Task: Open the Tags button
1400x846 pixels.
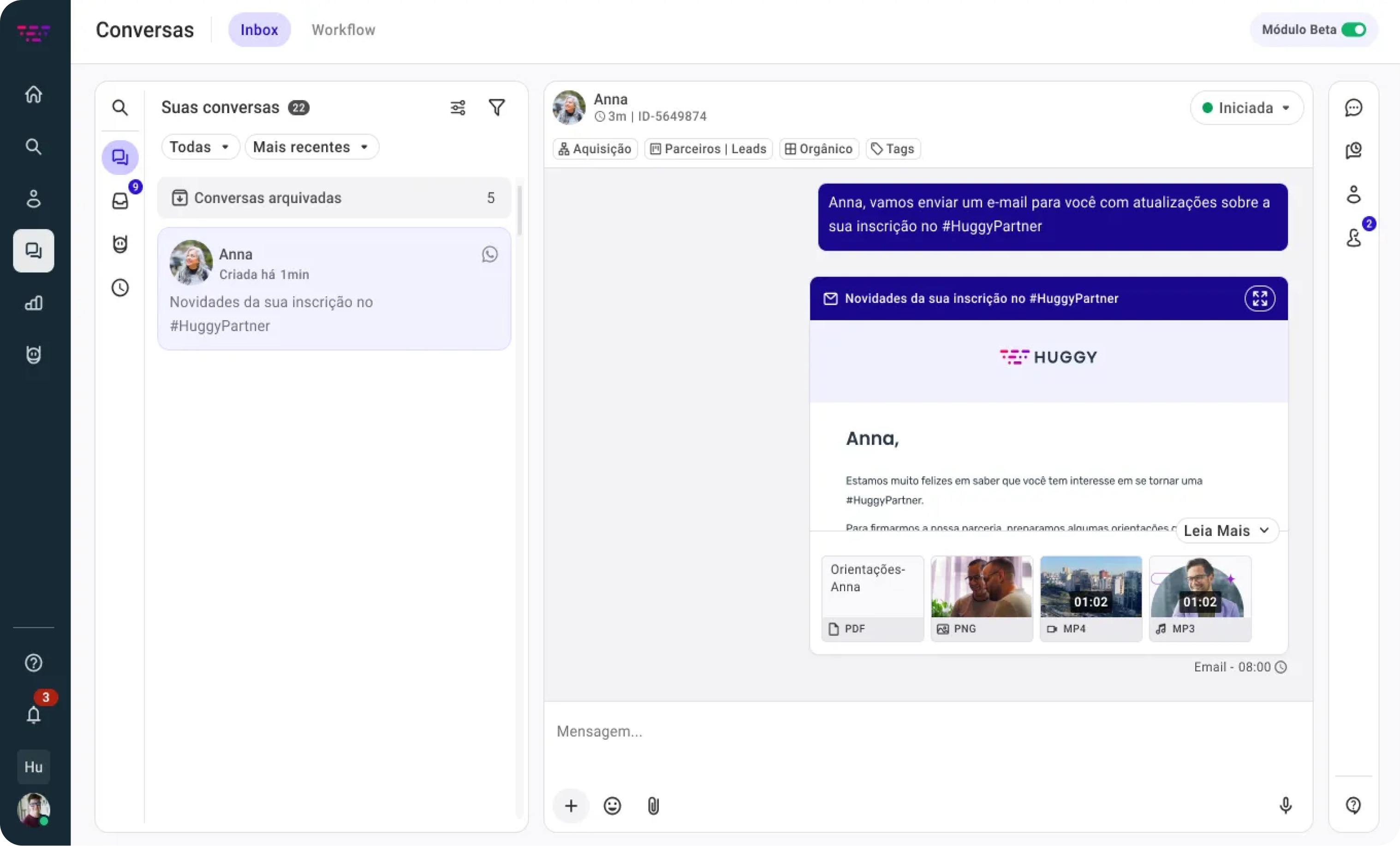Action: click(x=893, y=149)
